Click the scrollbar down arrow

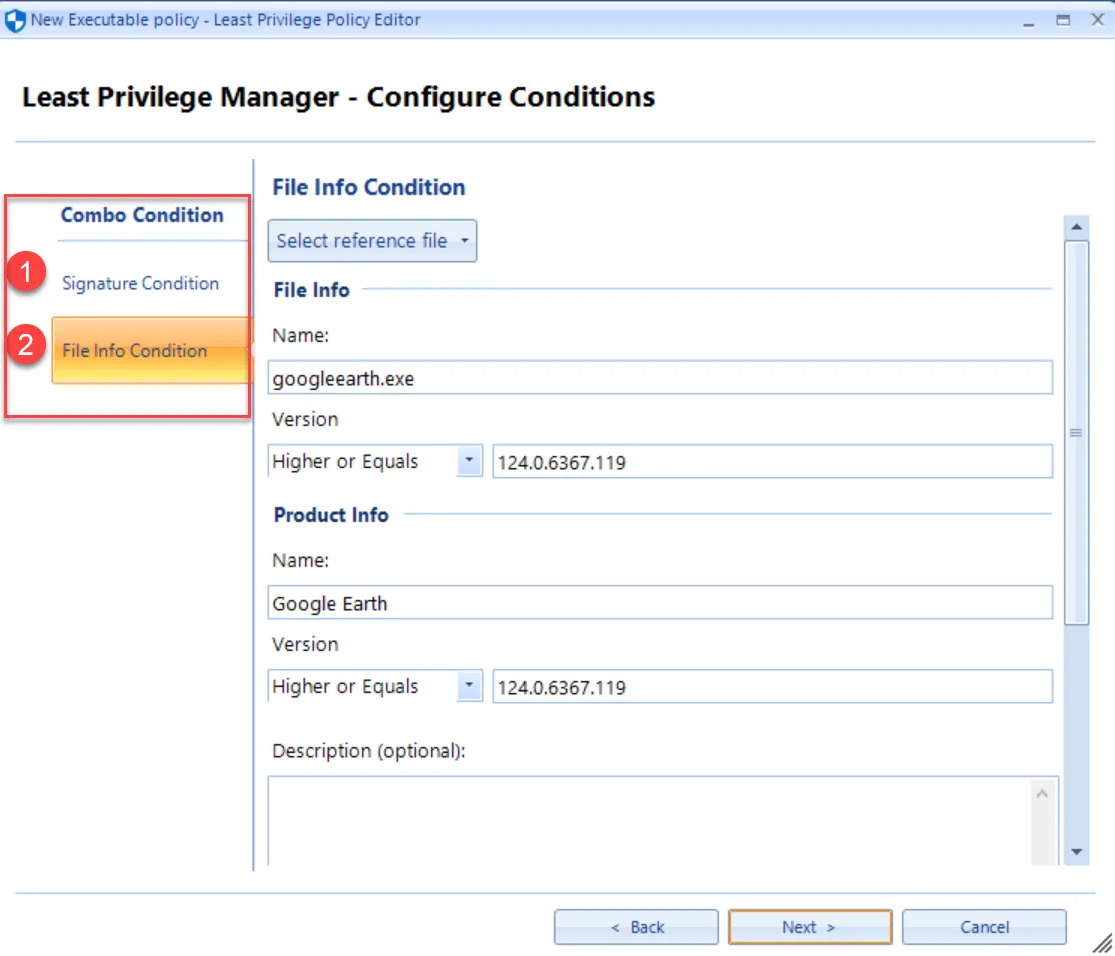1077,852
